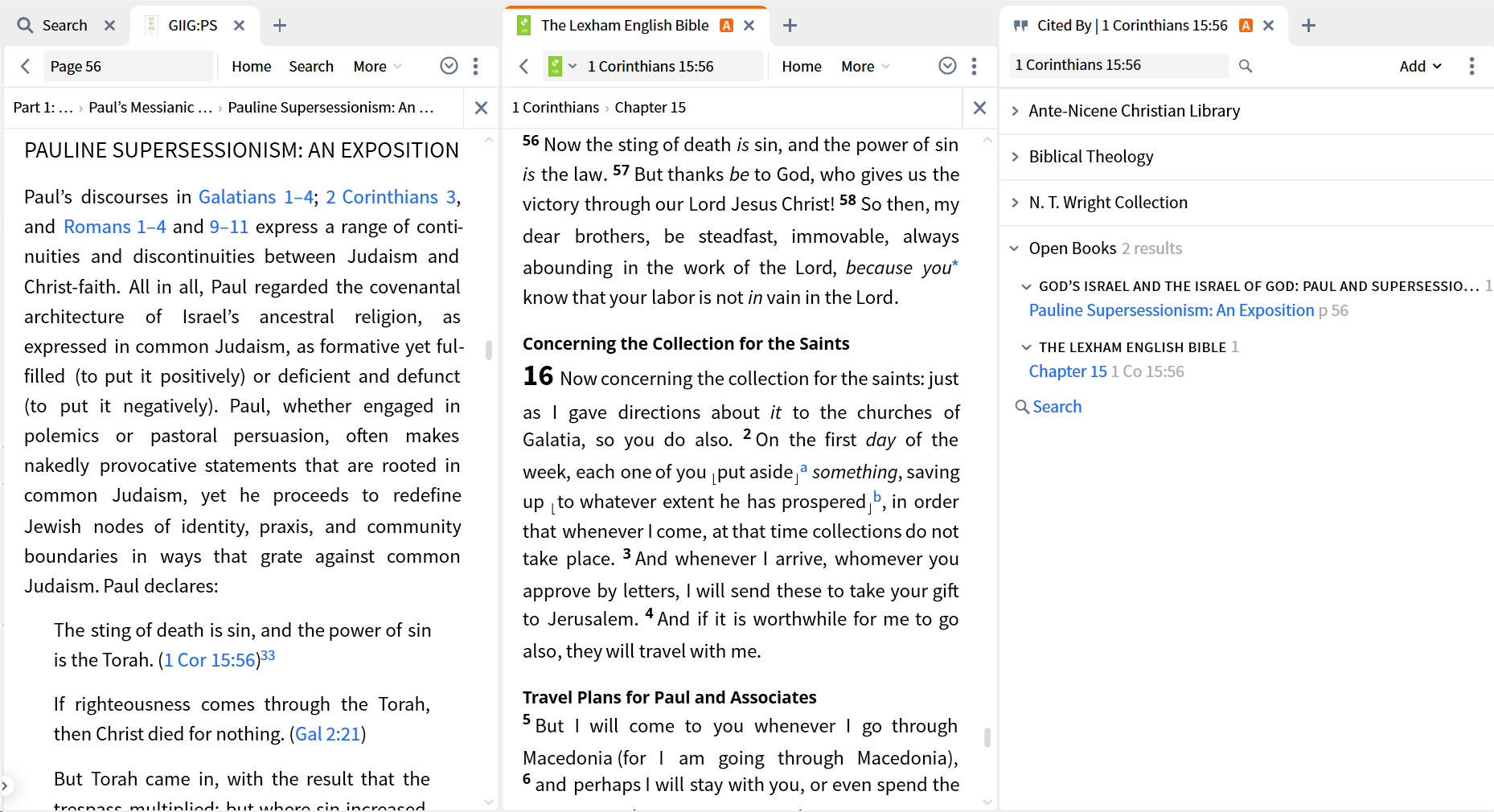Expand the Biblical Theology section
Screen dimensions: 1494x812
click(x=1015, y=157)
